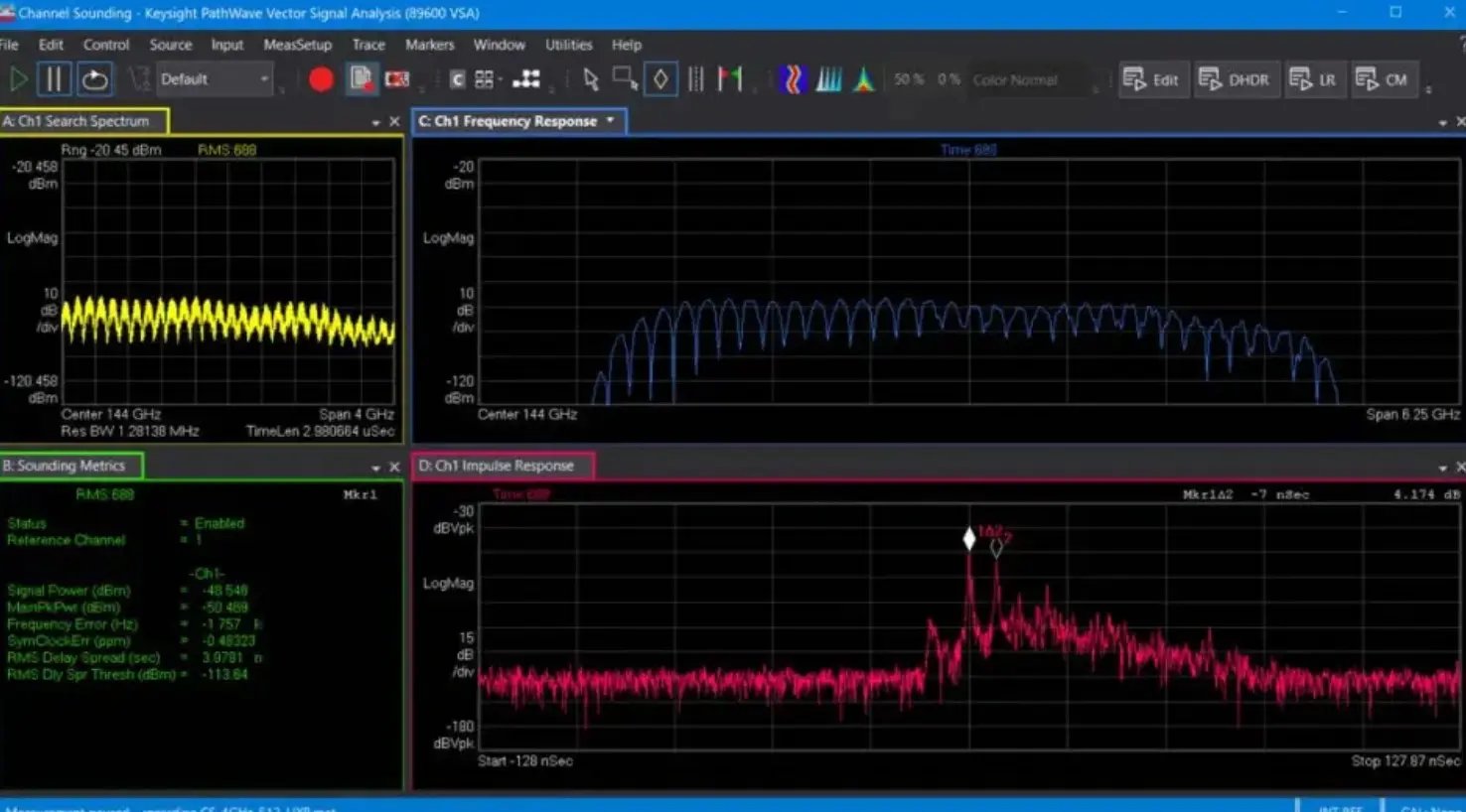
Task: Open the Utilities menu
Action: pos(568,45)
